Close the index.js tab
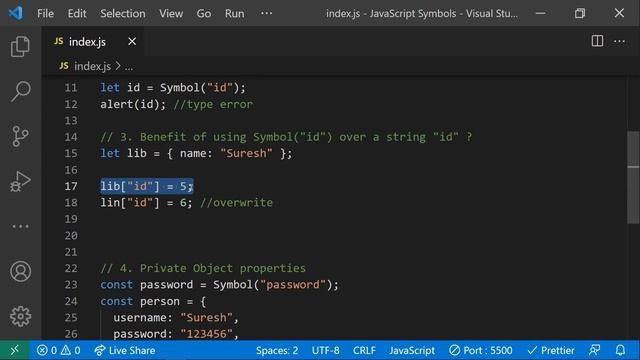 point(132,41)
